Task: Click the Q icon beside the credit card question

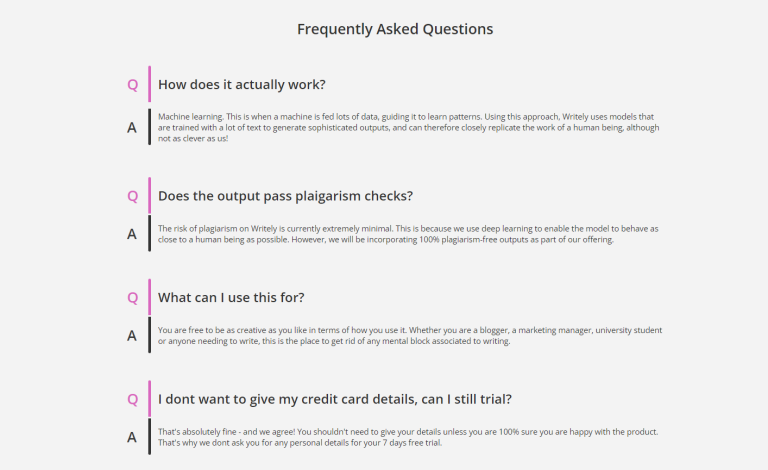Action: tap(132, 399)
